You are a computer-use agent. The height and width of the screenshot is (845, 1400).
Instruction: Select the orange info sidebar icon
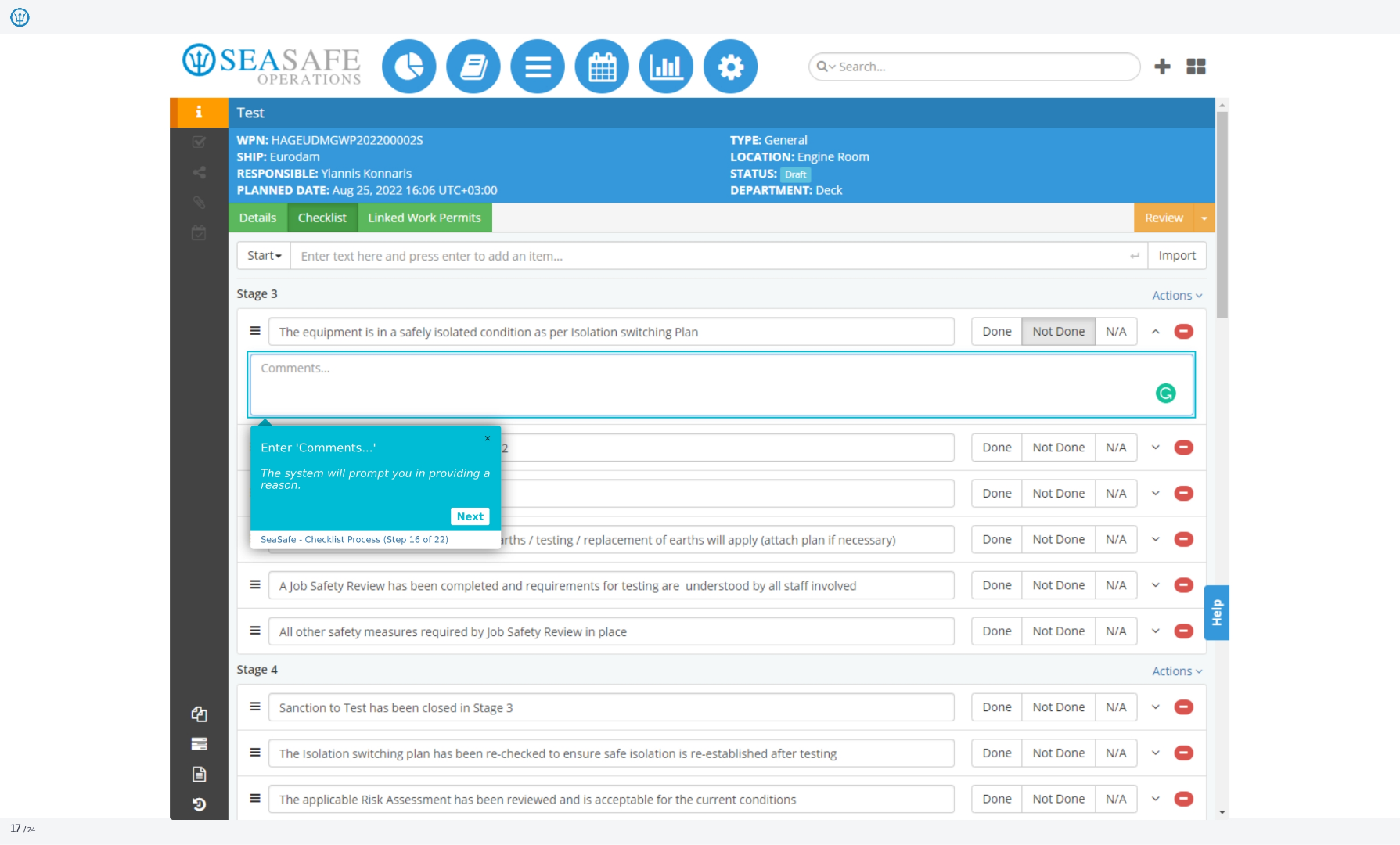point(199,112)
